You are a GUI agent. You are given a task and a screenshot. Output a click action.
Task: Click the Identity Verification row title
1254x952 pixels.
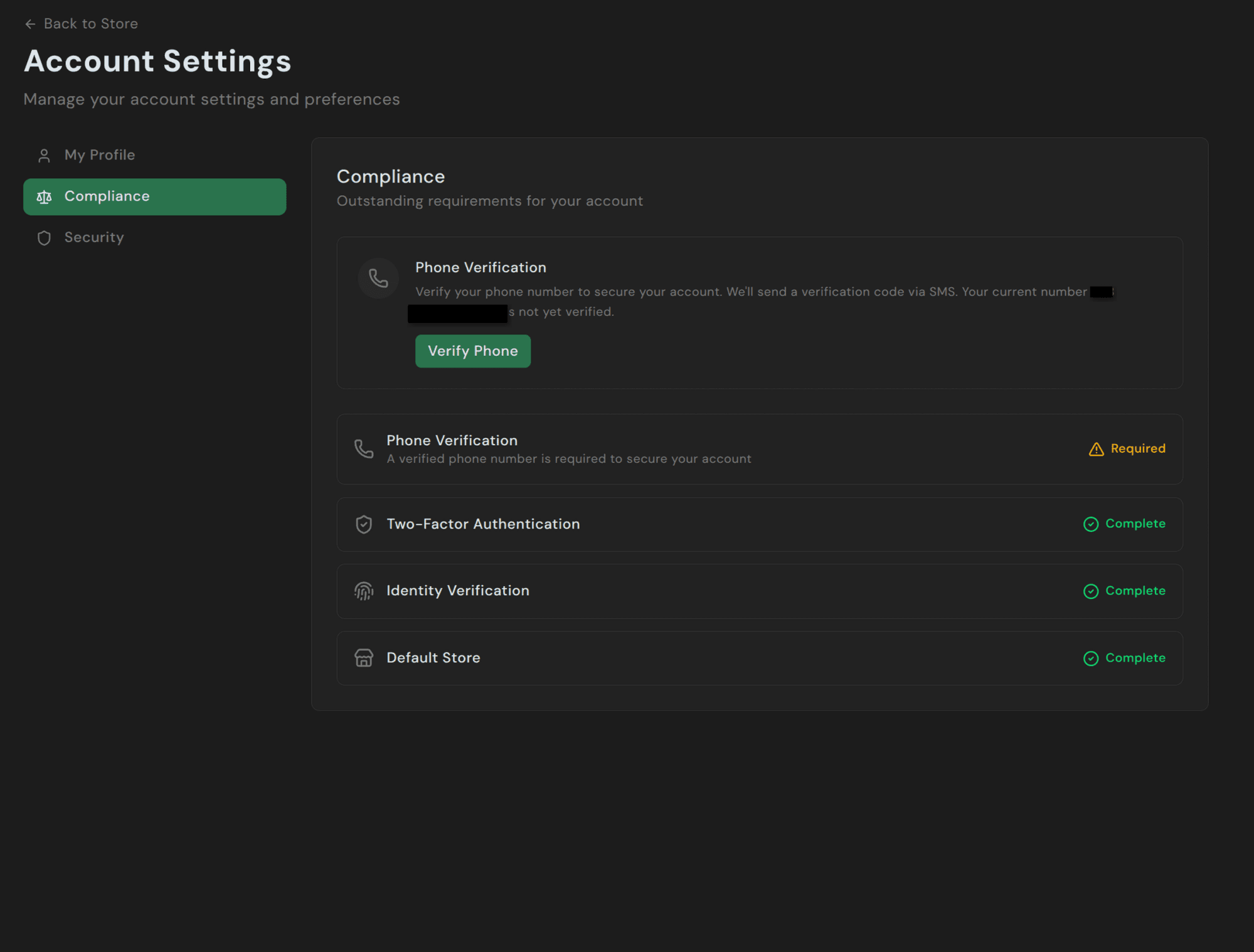(x=458, y=591)
